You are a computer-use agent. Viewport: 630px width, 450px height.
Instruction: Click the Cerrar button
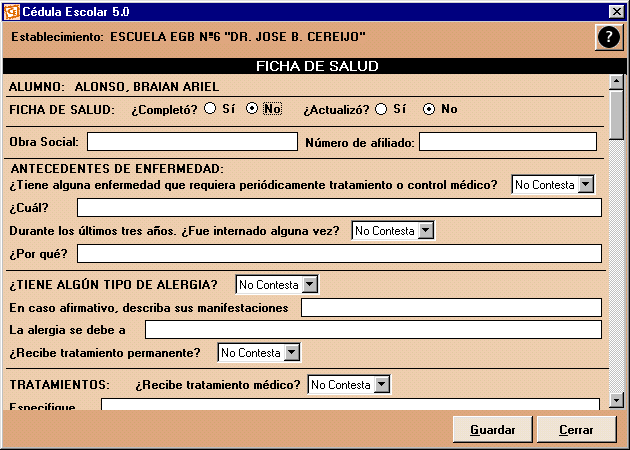[576, 430]
